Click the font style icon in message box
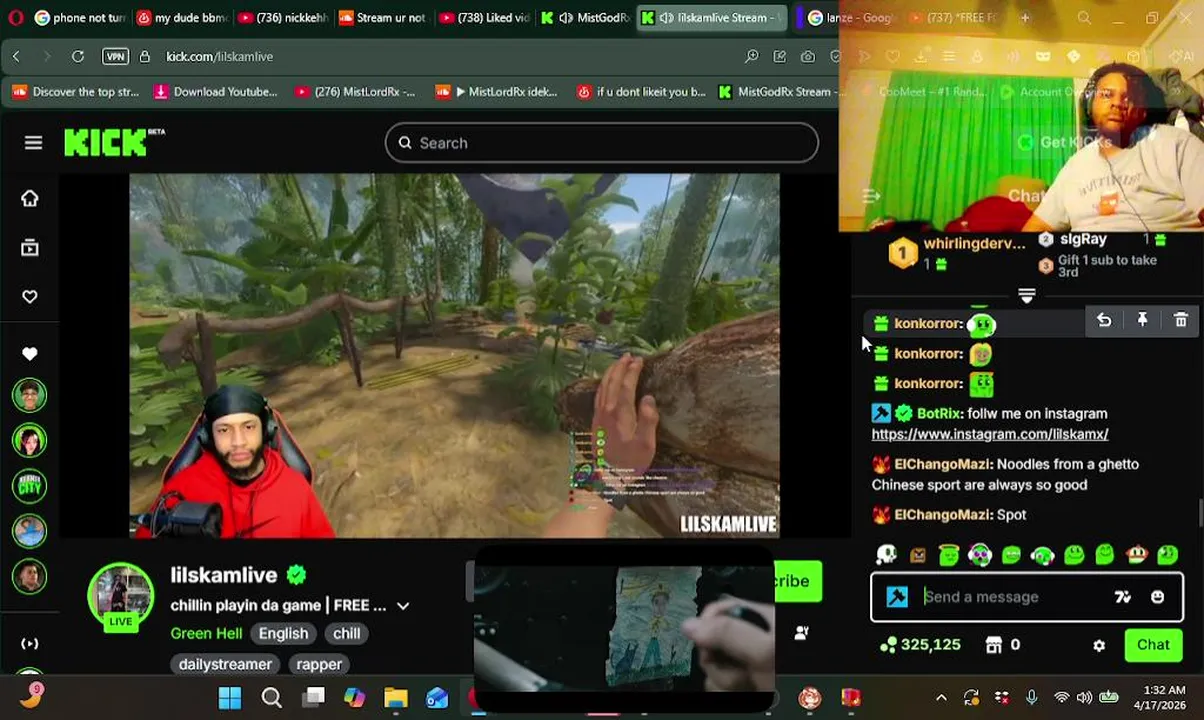 point(1122,597)
